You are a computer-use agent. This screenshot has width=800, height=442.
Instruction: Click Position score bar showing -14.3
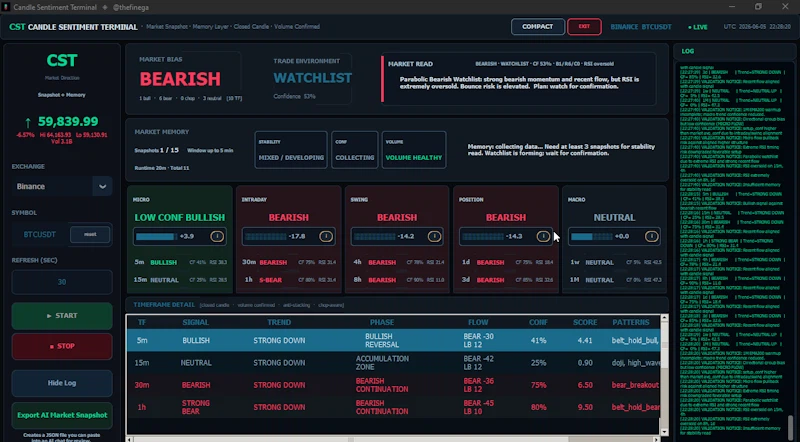[x=506, y=236]
